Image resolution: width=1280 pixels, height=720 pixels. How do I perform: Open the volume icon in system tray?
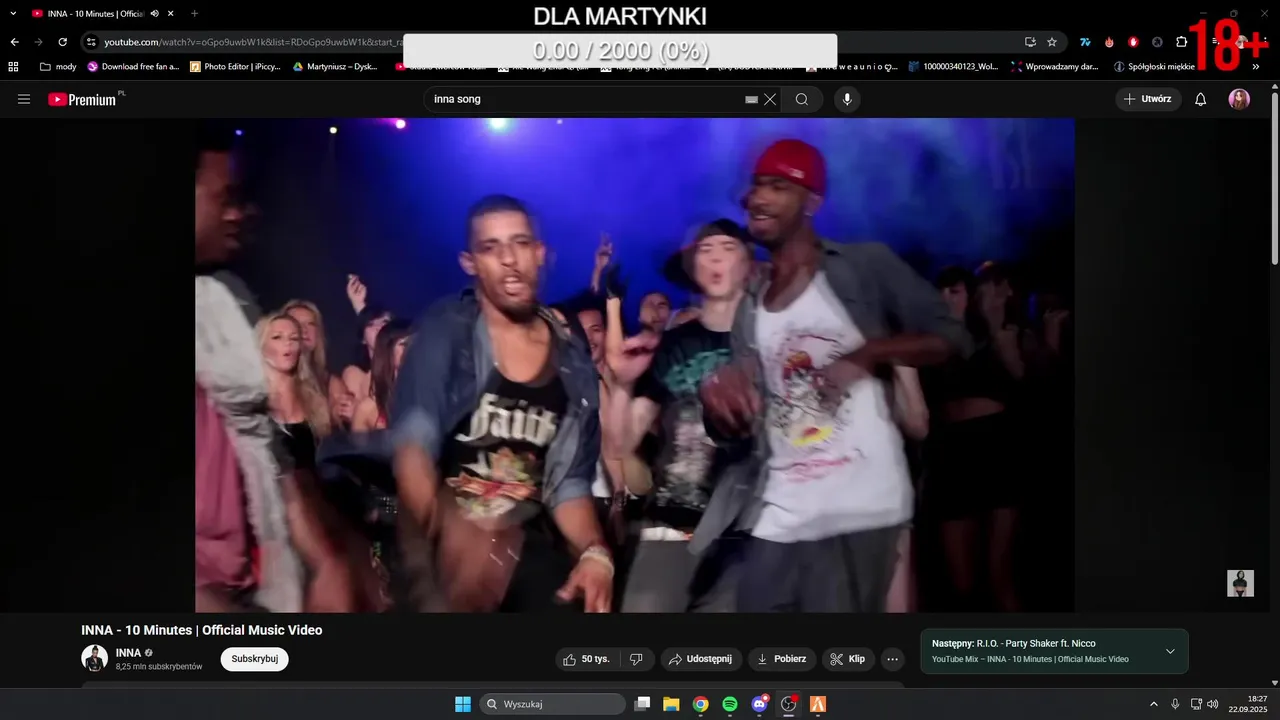[1213, 704]
